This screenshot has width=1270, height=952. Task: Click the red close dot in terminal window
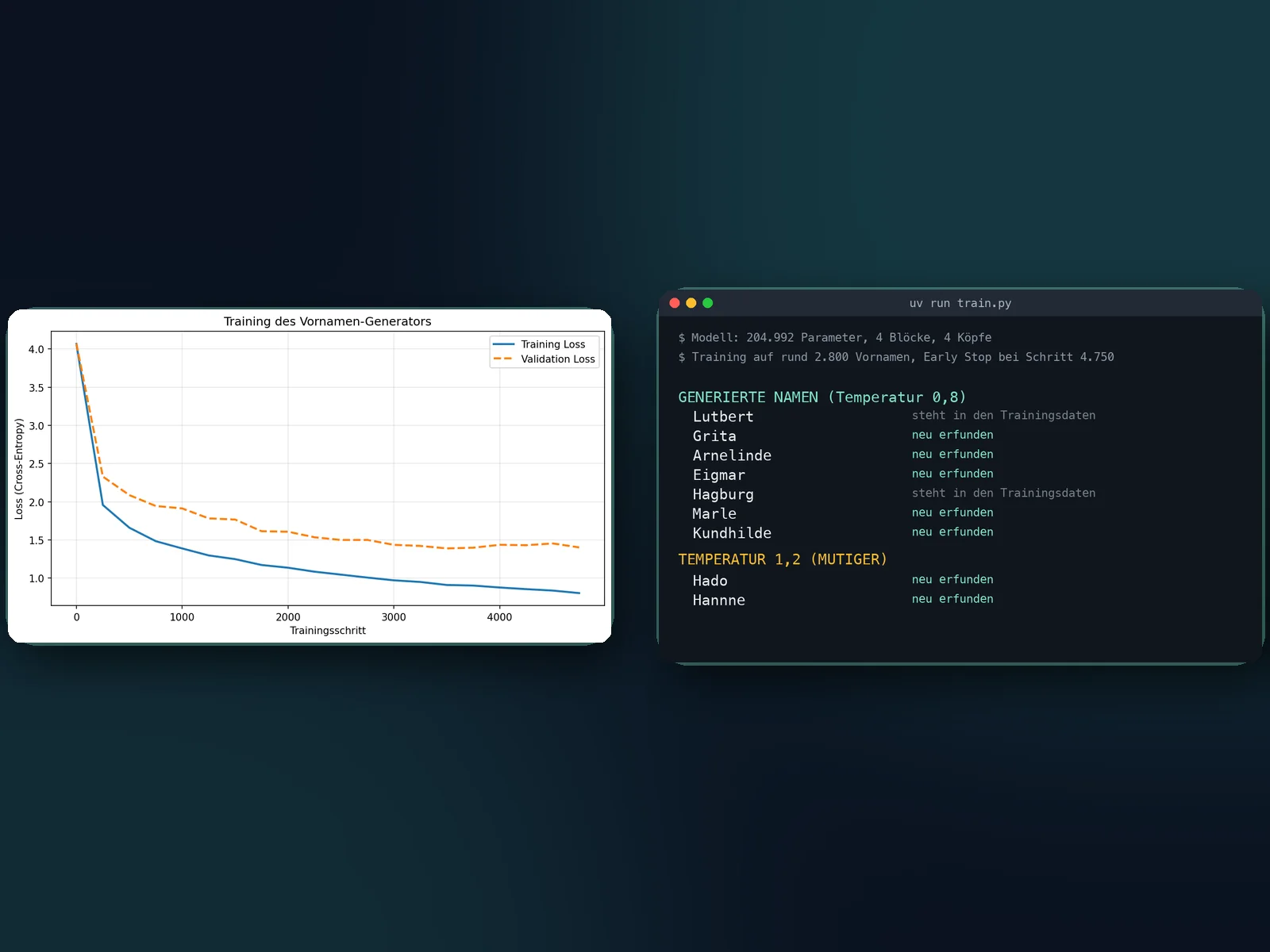(x=675, y=303)
